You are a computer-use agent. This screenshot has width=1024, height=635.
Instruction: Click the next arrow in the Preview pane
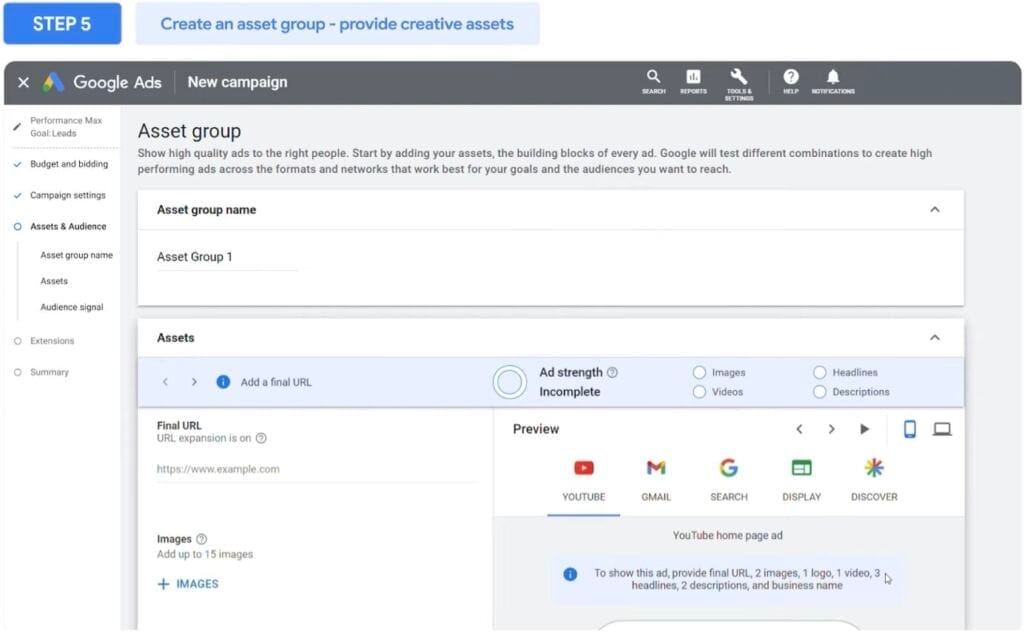(832, 428)
